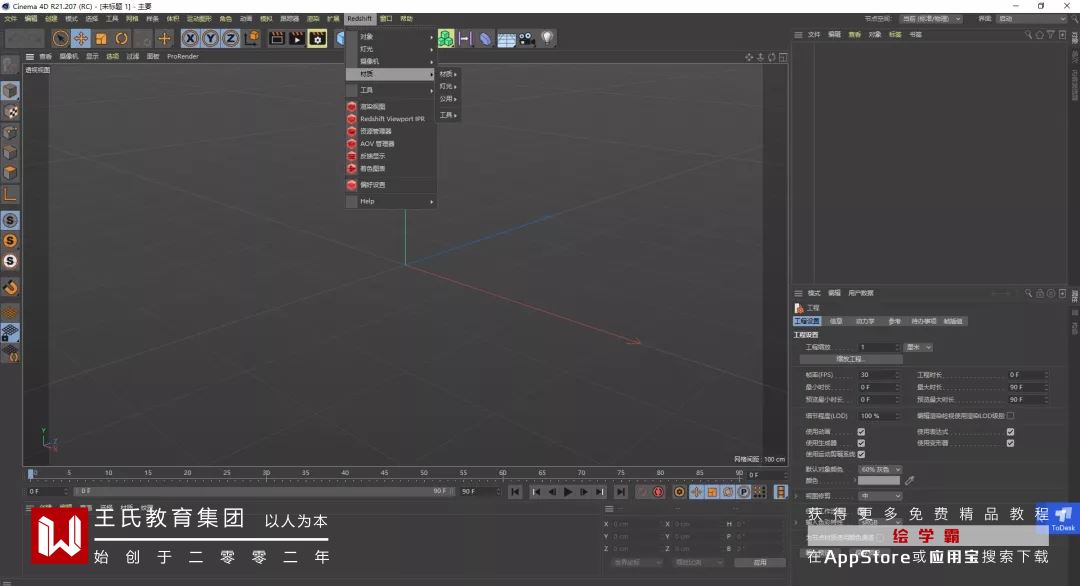This screenshot has width=1080, height=586.
Task: Toggle 使用动画 checkbox
Action: tap(861, 432)
